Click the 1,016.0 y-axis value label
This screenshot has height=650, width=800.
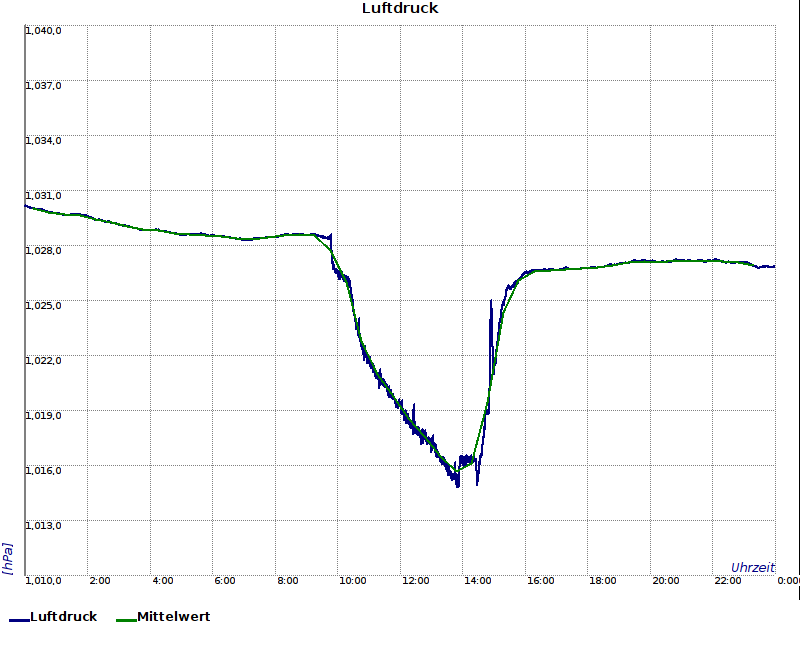pos(44,471)
